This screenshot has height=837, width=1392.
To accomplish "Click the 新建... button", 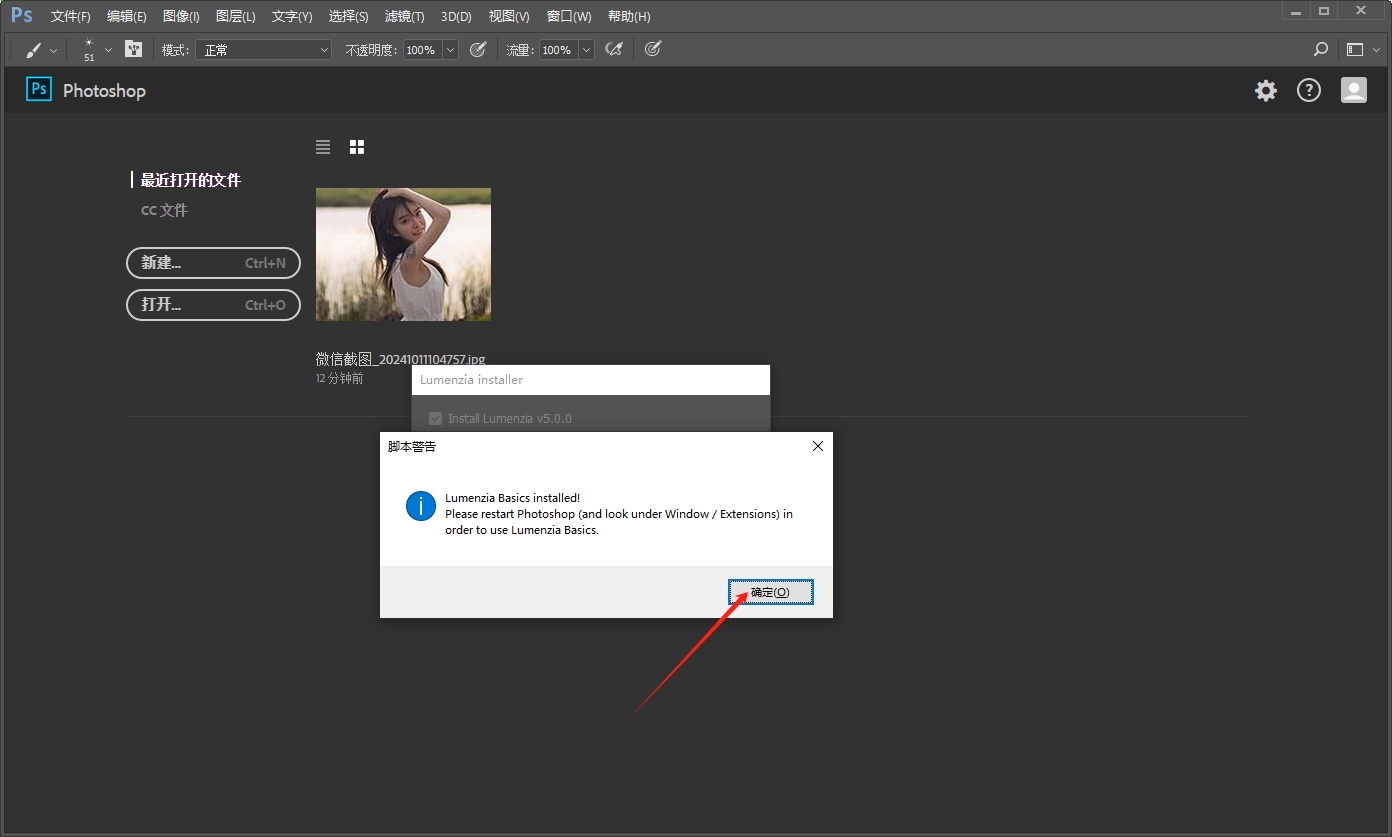I will coord(213,263).
